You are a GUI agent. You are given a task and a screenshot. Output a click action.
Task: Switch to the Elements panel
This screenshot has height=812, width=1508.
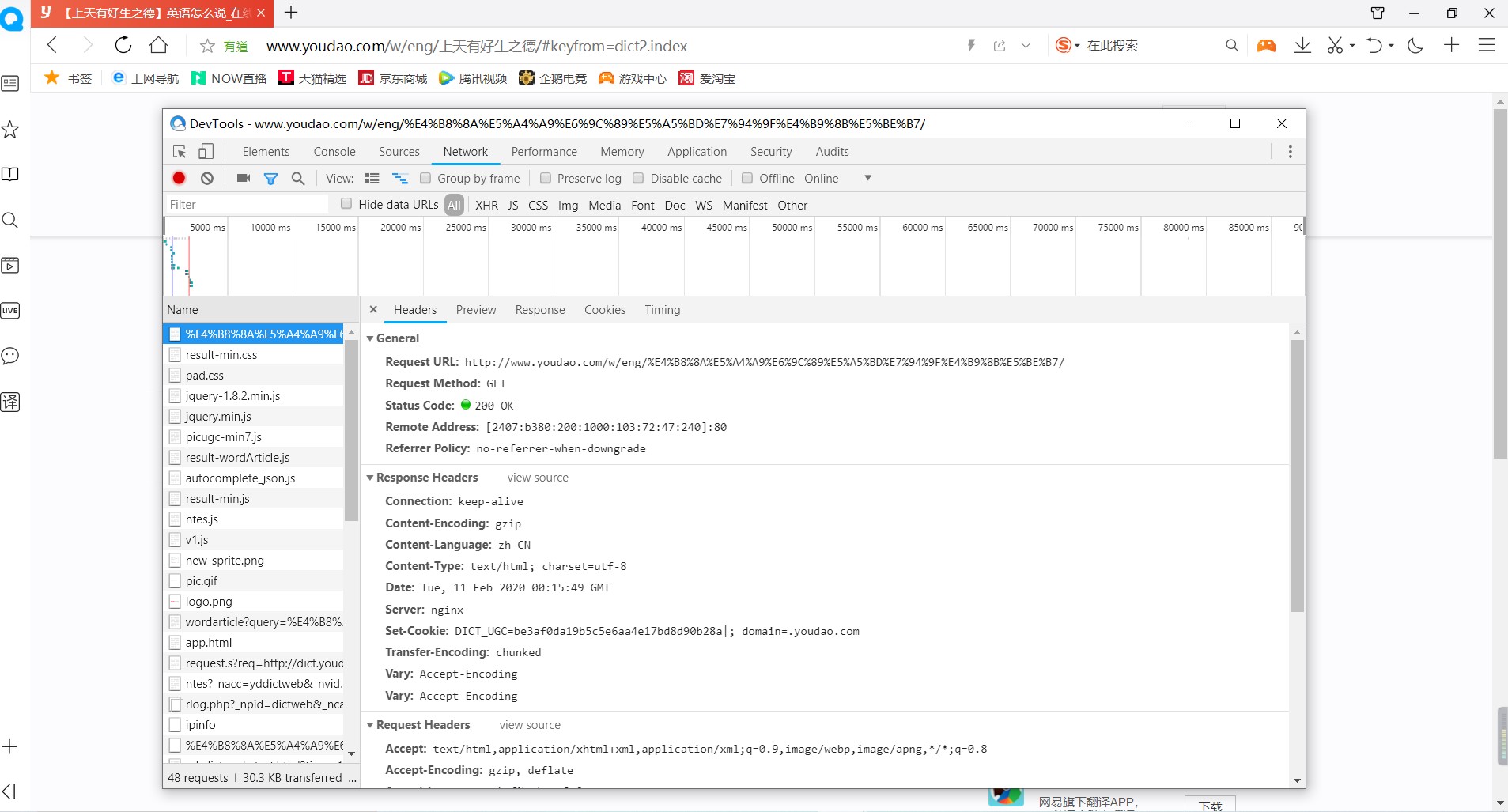coord(266,152)
